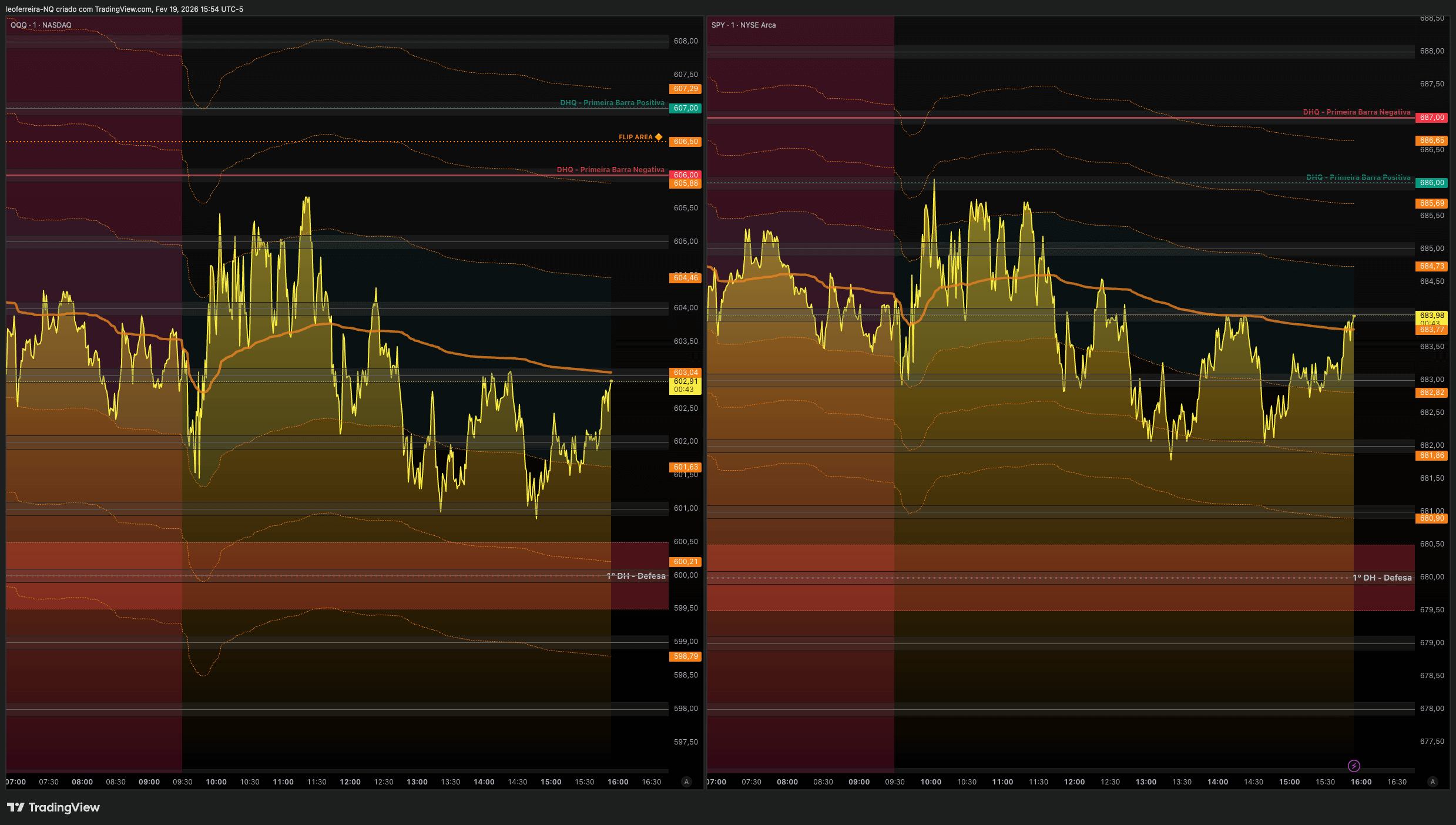Image resolution: width=1456 pixels, height=825 pixels.
Task: Select QQQ's DHQ - Primeira Barra Negativa label
Action: click(610, 170)
